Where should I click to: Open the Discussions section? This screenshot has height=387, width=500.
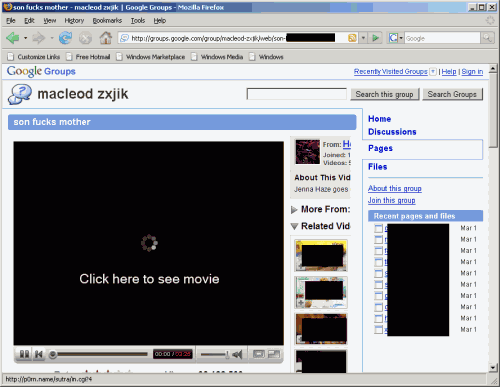[x=392, y=132]
